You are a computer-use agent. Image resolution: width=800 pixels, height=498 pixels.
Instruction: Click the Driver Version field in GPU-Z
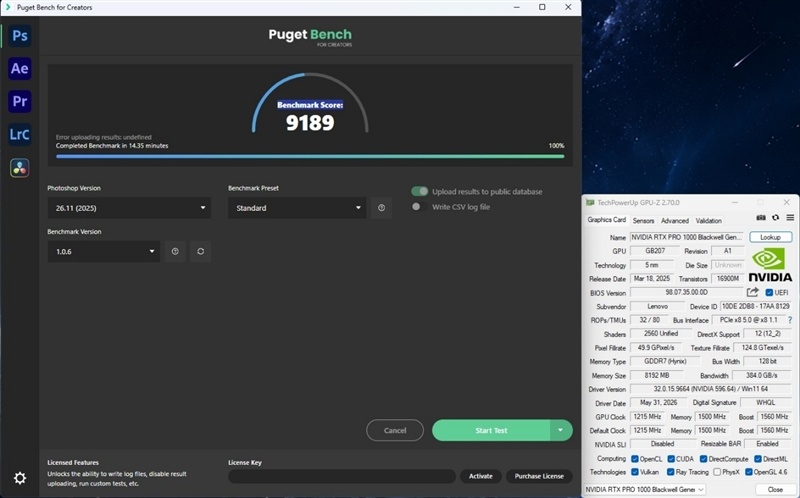click(711, 389)
